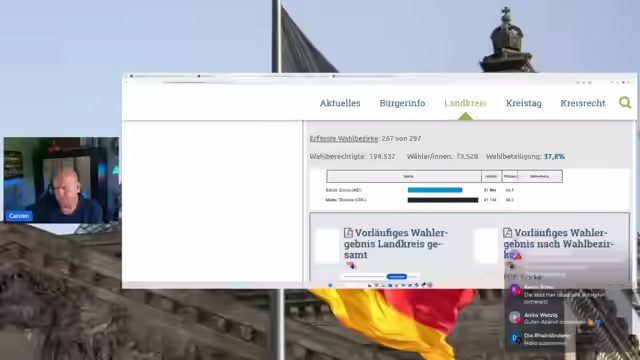The width and height of the screenshot is (640, 360).
Task: Click the Carsten name label on webcam
Action: (19, 216)
